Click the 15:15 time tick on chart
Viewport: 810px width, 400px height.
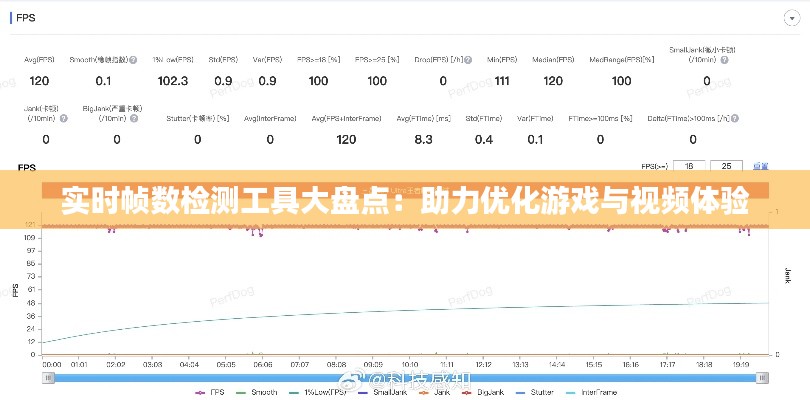pyautogui.click(x=594, y=364)
